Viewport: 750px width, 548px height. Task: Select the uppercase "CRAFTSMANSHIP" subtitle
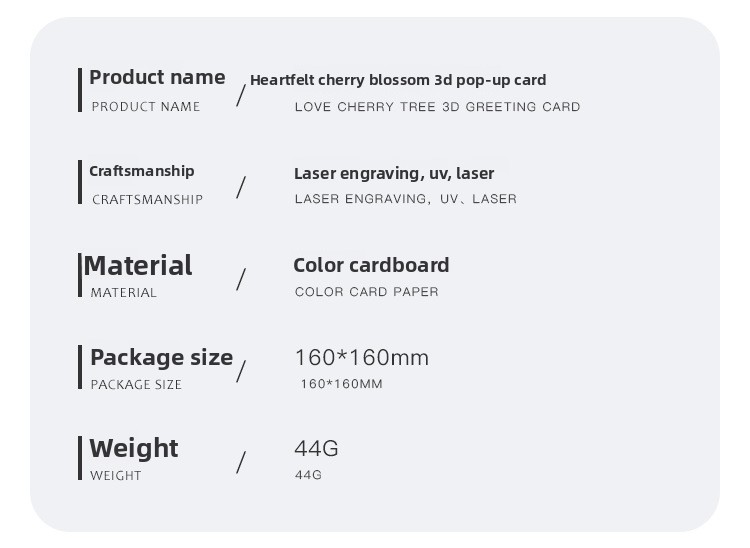(x=147, y=199)
